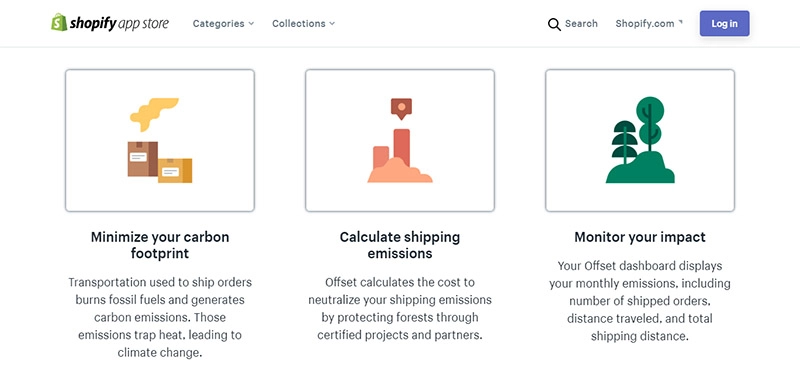Click the chevron next to Collections
This screenshot has width=800, height=366.
pyautogui.click(x=332, y=23)
